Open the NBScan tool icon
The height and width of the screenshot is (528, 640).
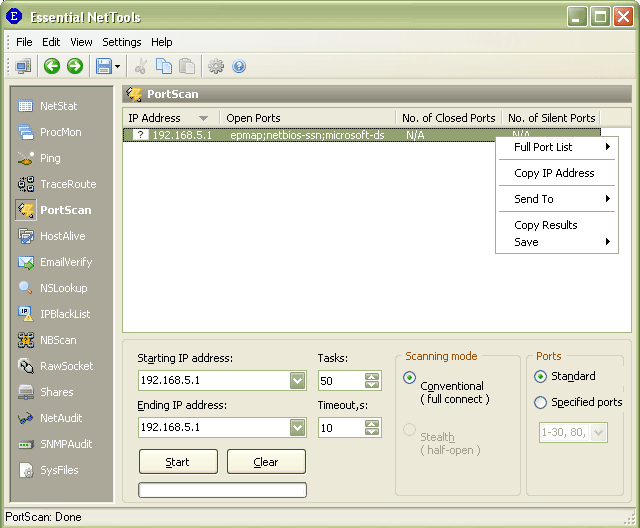(25, 340)
